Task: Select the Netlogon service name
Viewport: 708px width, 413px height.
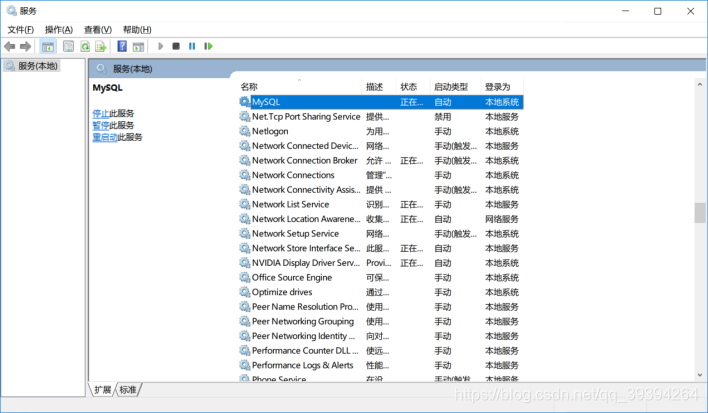Action: (x=270, y=131)
